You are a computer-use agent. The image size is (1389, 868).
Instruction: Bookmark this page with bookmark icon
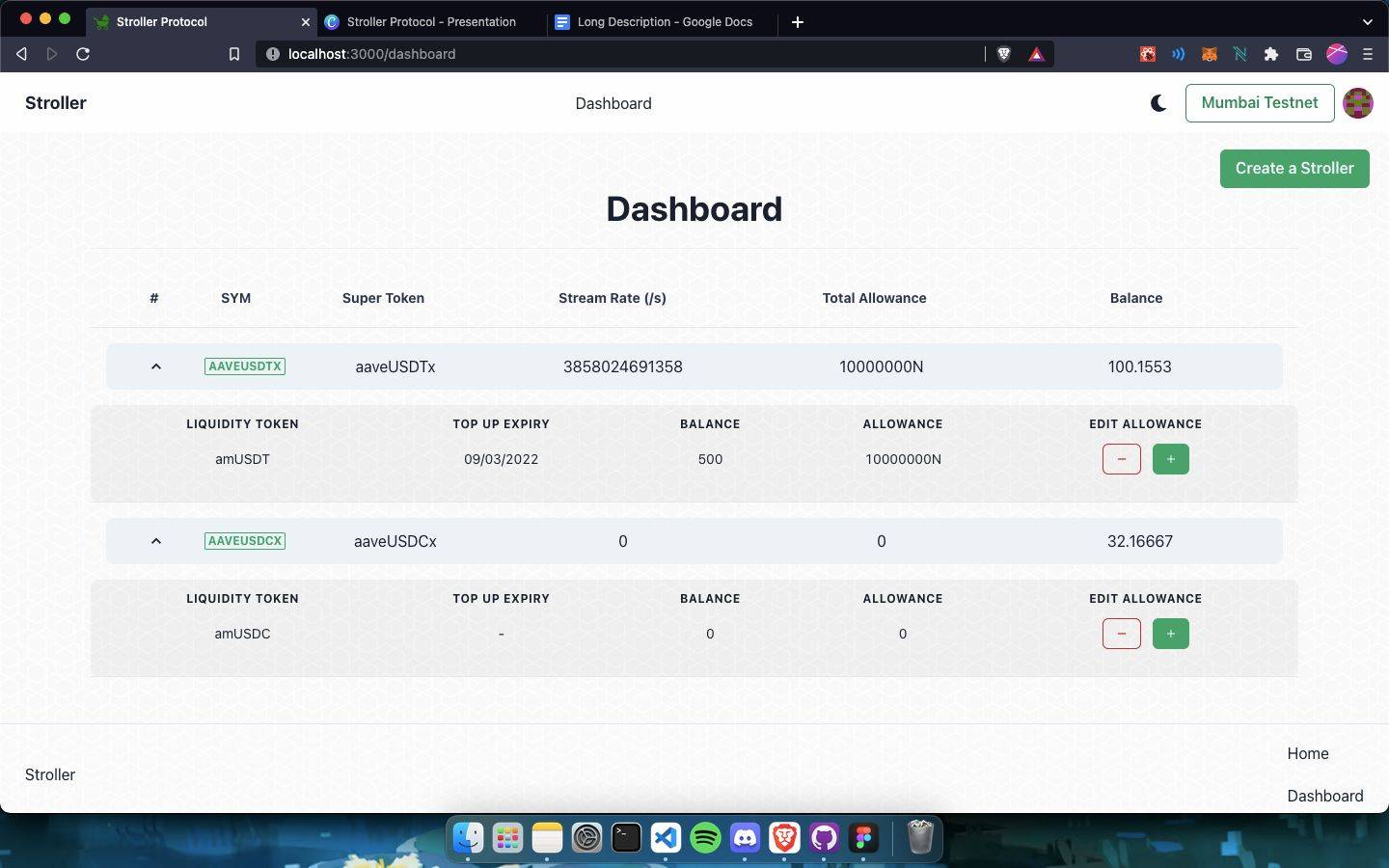[x=233, y=54]
